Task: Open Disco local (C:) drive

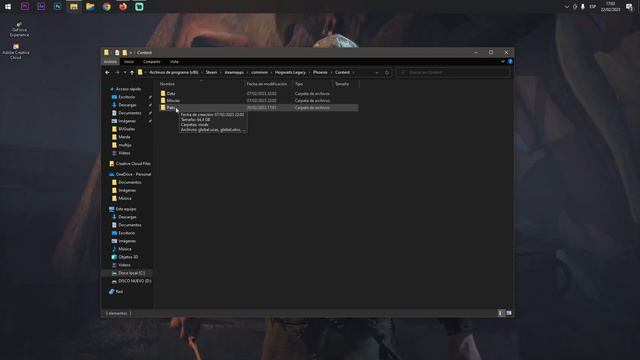Action: [x=131, y=273]
